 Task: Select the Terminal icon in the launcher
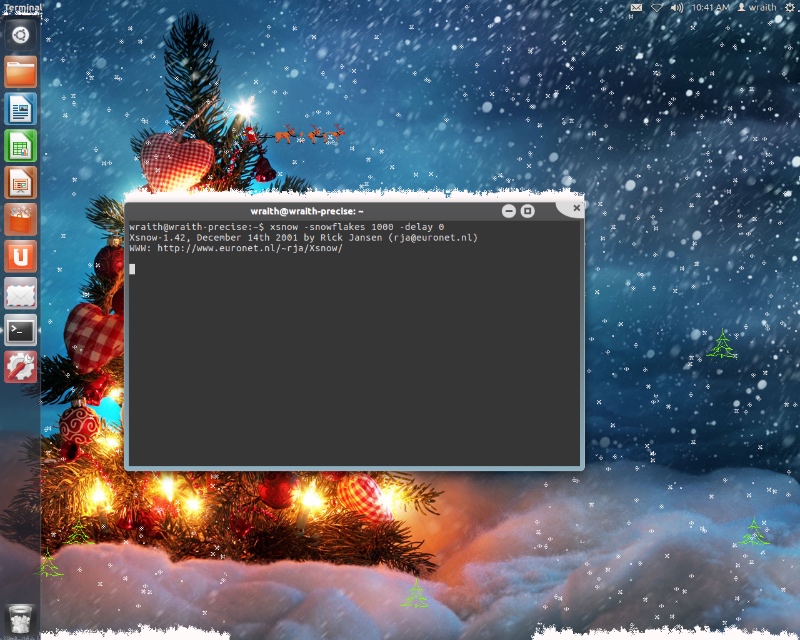[20, 330]
